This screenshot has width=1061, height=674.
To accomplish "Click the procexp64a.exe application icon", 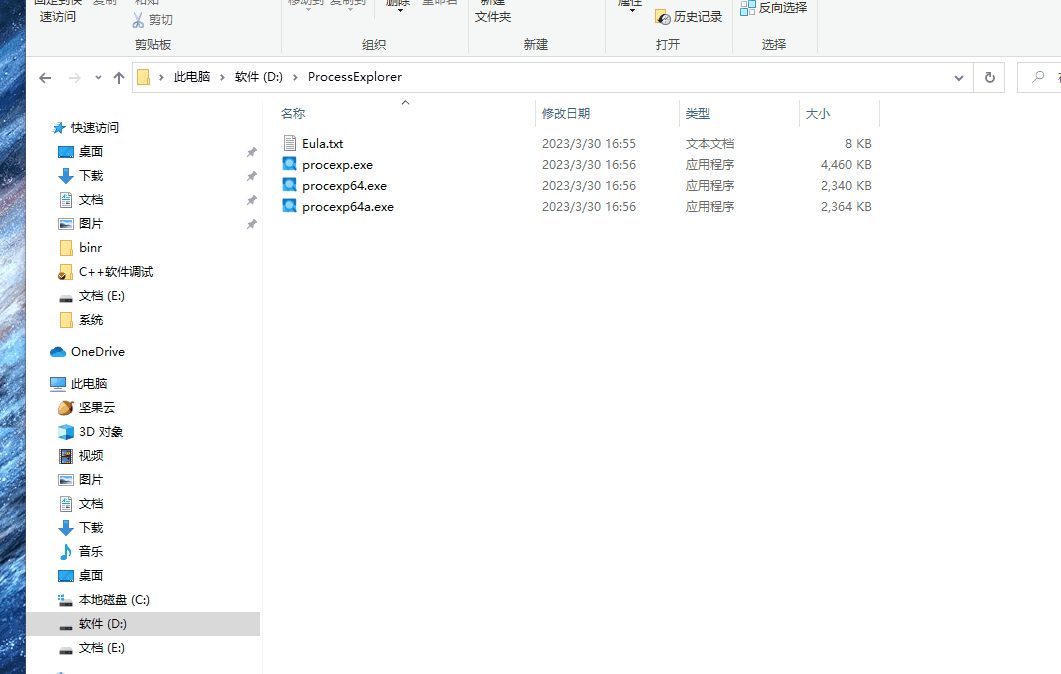I will 290,206.
